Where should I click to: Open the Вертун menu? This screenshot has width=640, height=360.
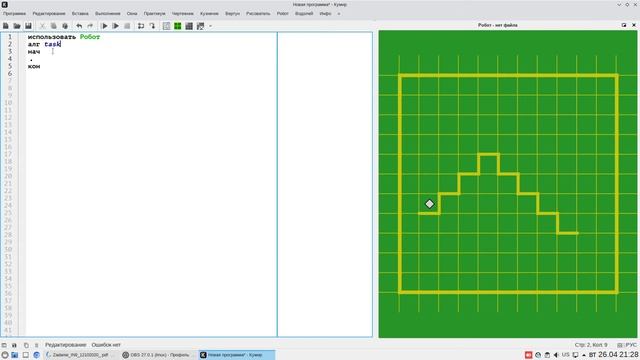click(x=232, y=13)
